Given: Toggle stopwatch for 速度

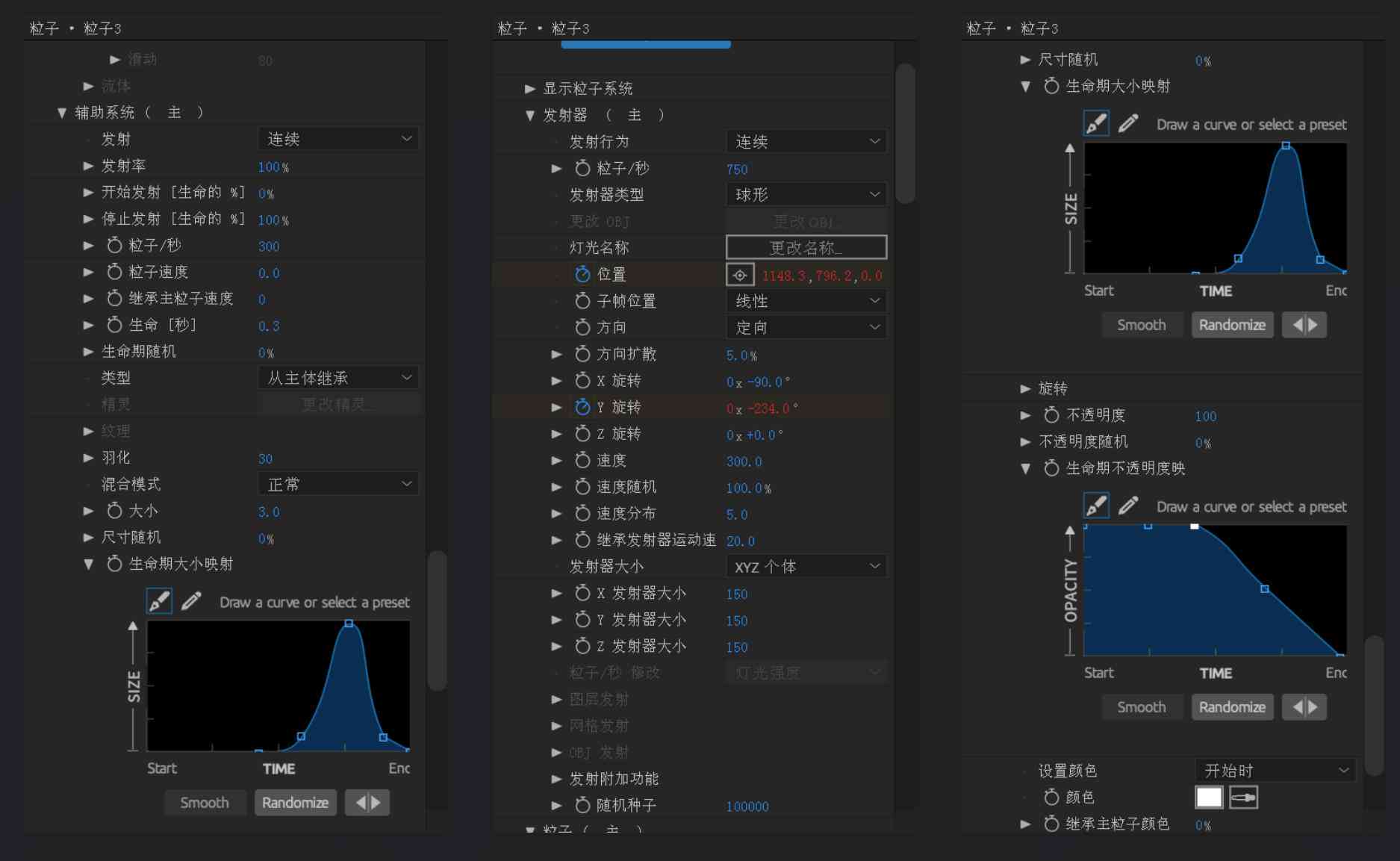Looking at the screenshot, I should coord(582,461).
